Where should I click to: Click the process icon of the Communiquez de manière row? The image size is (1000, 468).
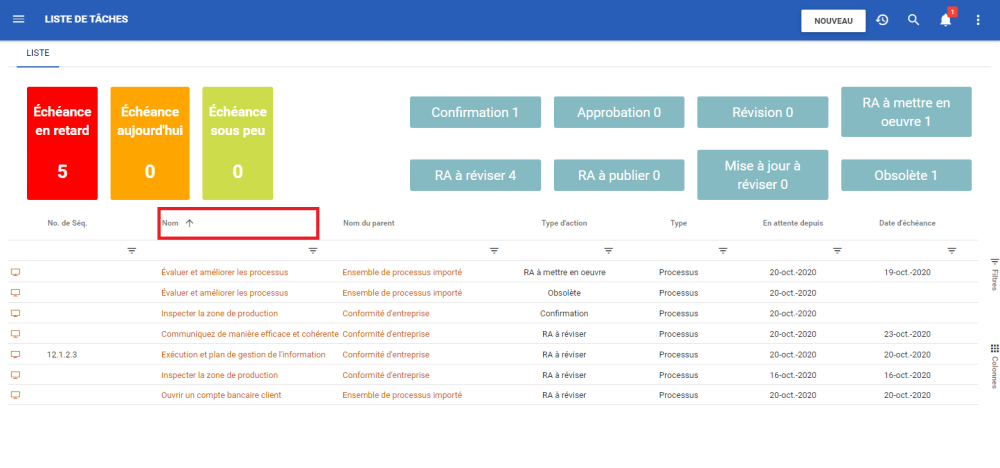point(16,333)
